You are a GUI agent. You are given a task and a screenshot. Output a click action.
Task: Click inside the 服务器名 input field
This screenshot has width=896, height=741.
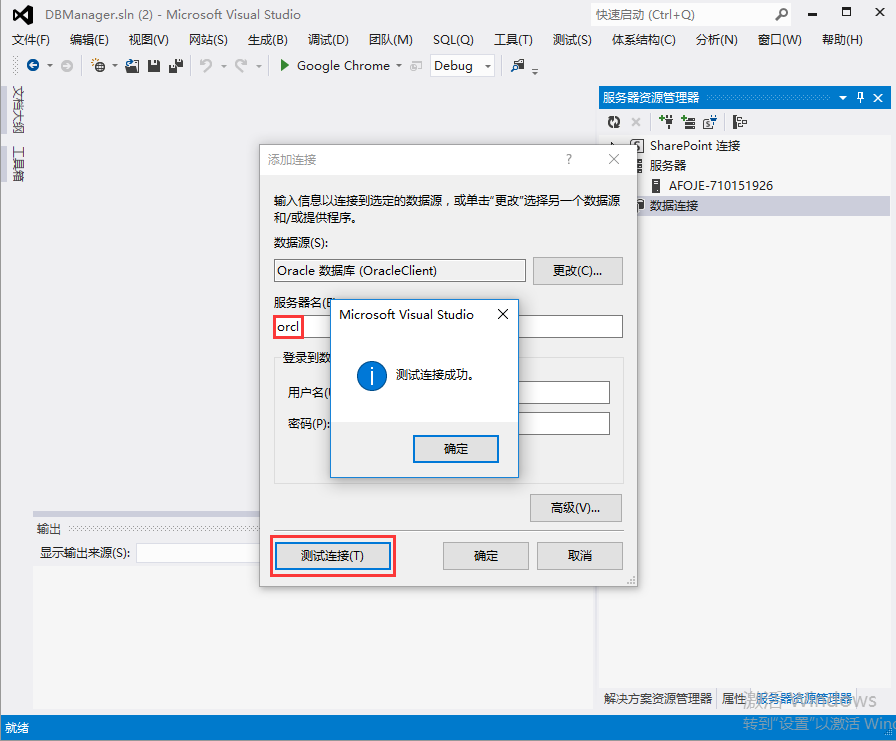[288, 326]
